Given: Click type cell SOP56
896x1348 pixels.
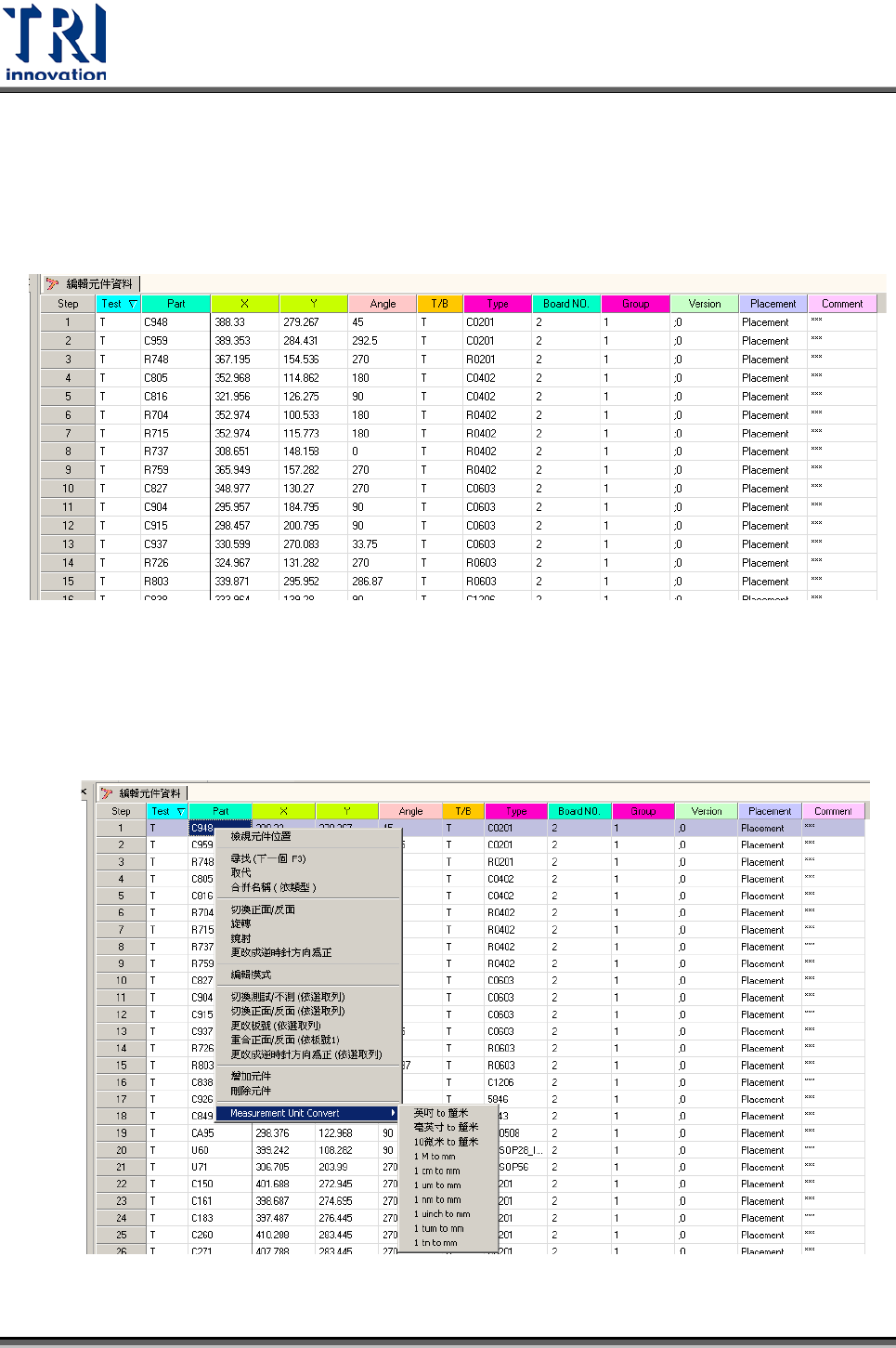Looking at the screenshot, I should click(523, 1167).
